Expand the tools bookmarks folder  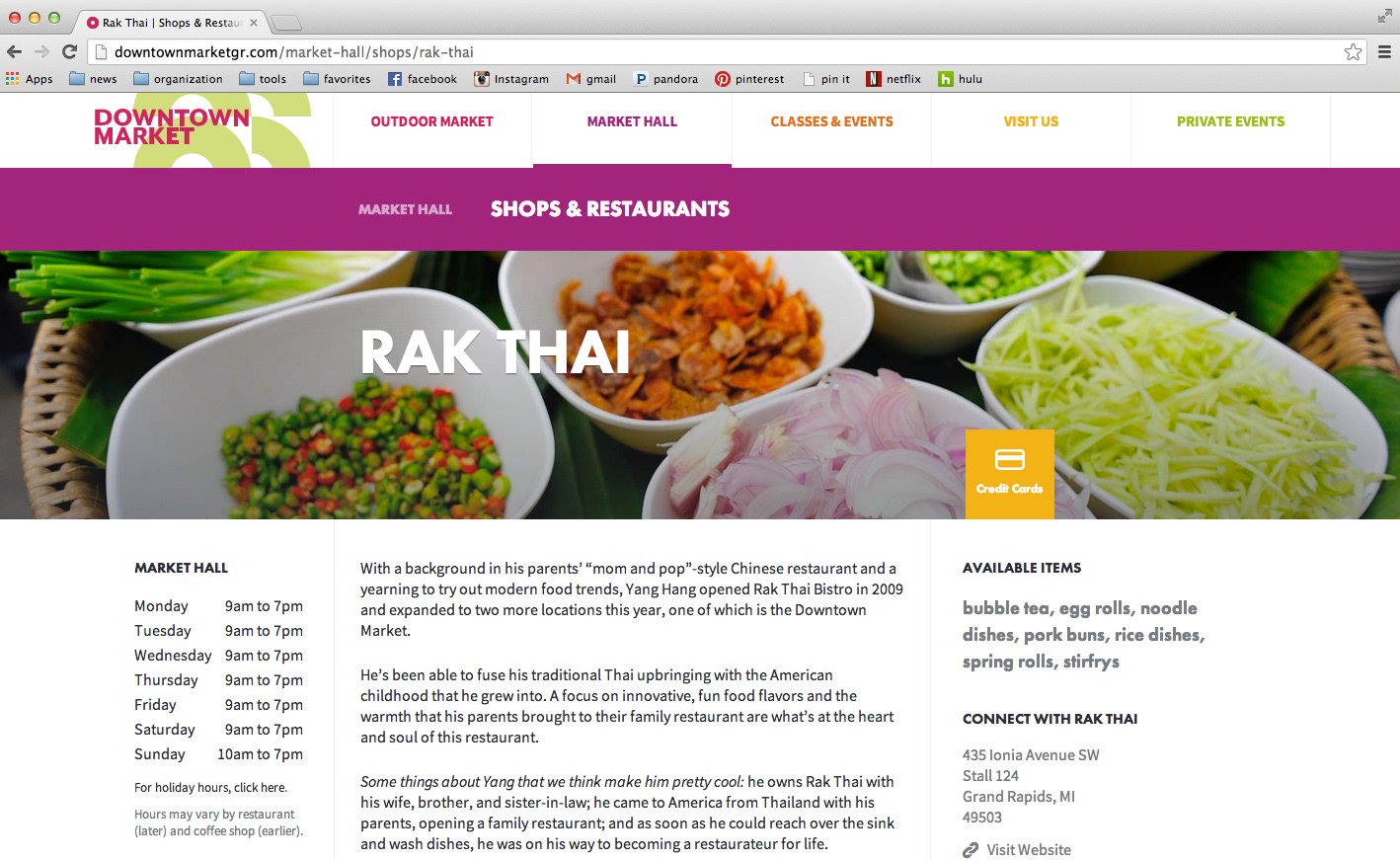[x=263, y=79]
